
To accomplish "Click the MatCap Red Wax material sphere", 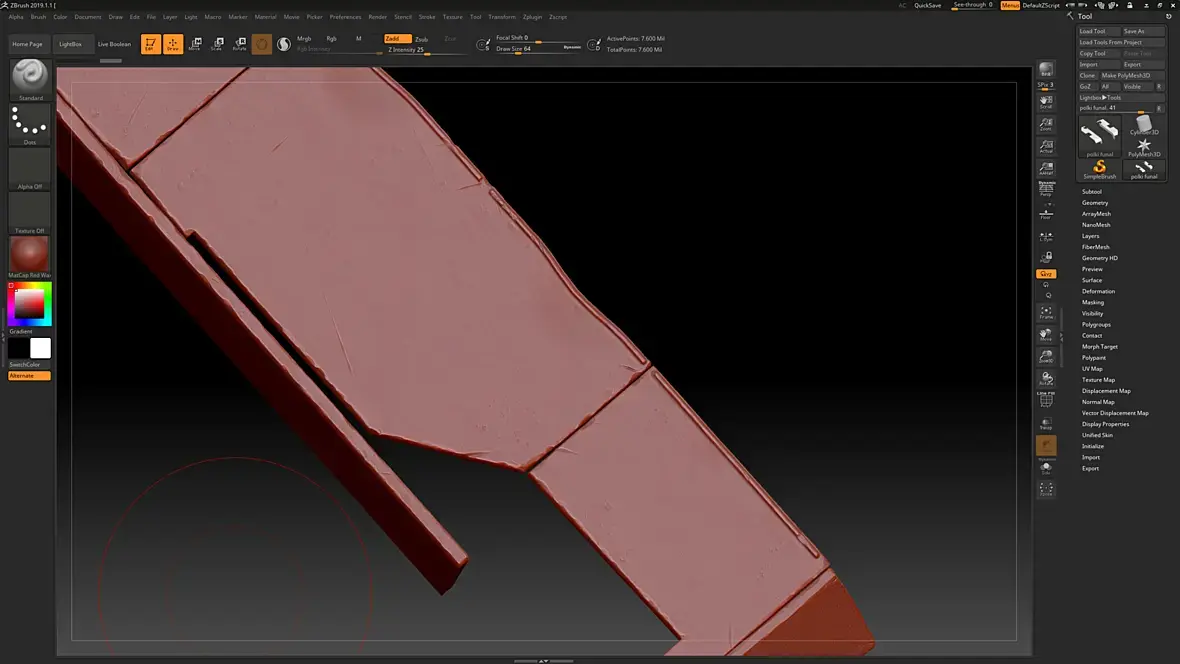I will [30, 254].
